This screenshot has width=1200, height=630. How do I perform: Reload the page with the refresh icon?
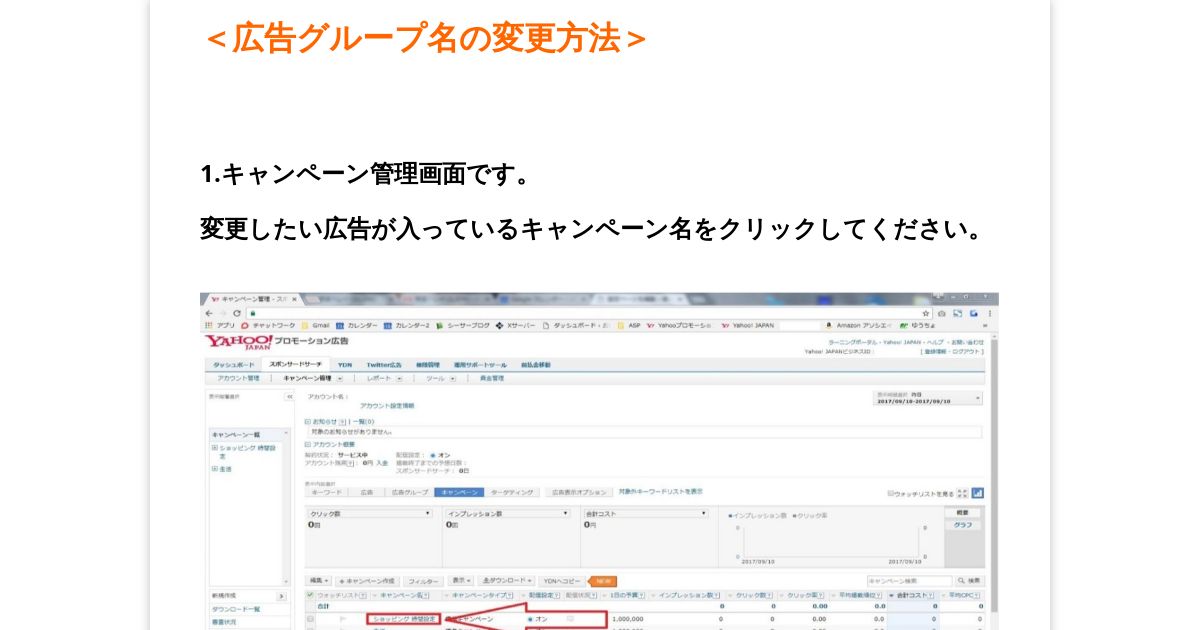(237, 313)
